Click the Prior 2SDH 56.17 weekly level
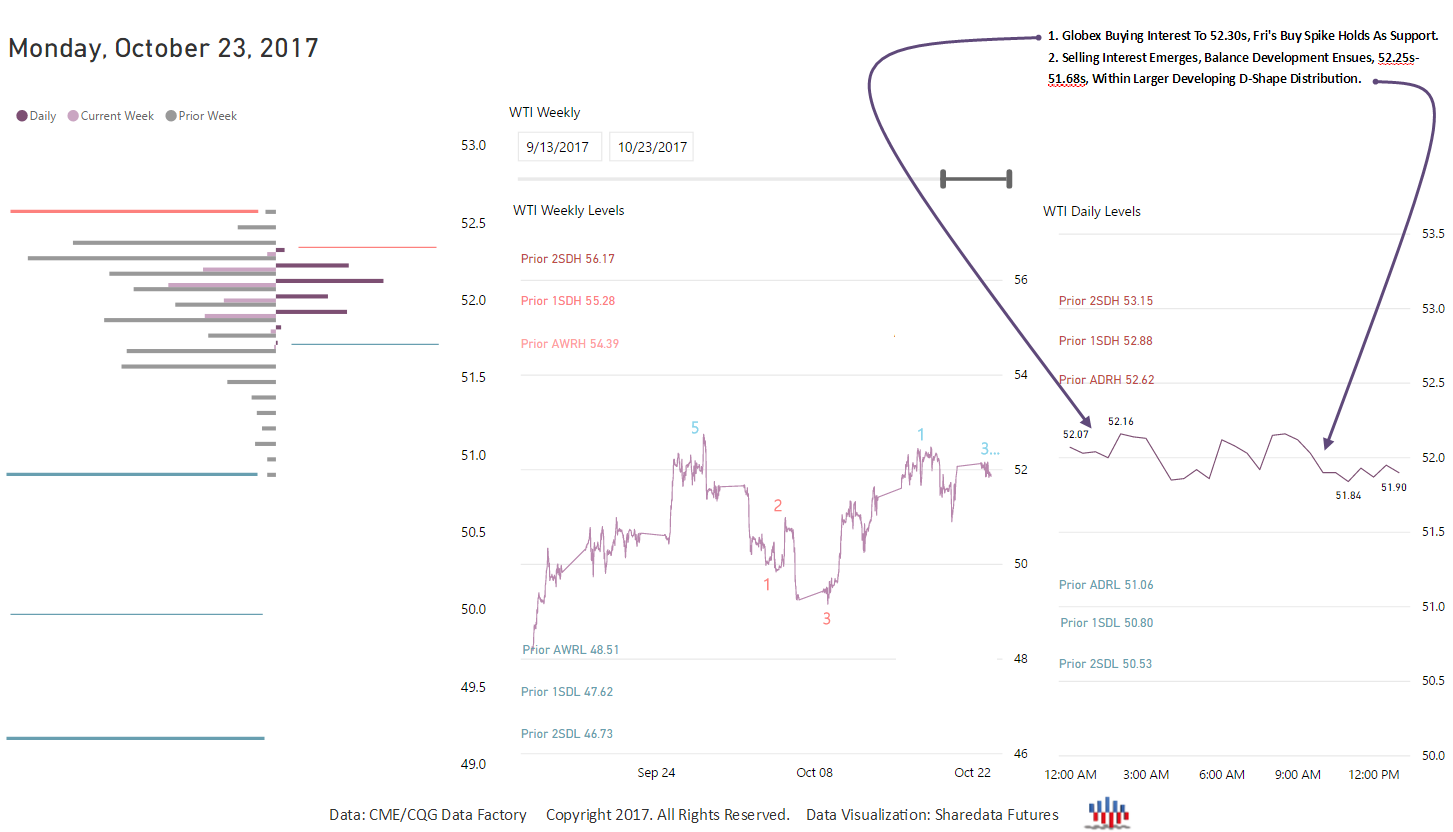 (567, 259)
